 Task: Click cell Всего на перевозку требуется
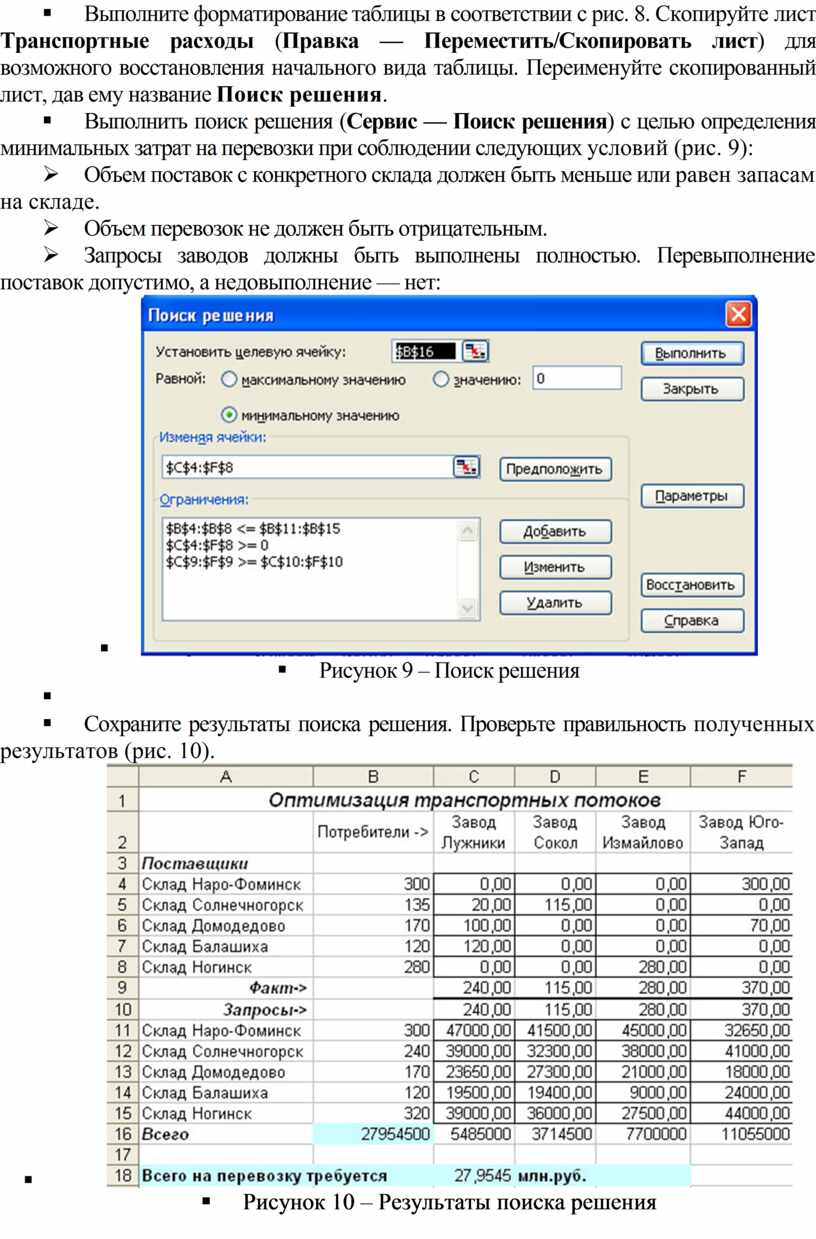(264, 1176)
